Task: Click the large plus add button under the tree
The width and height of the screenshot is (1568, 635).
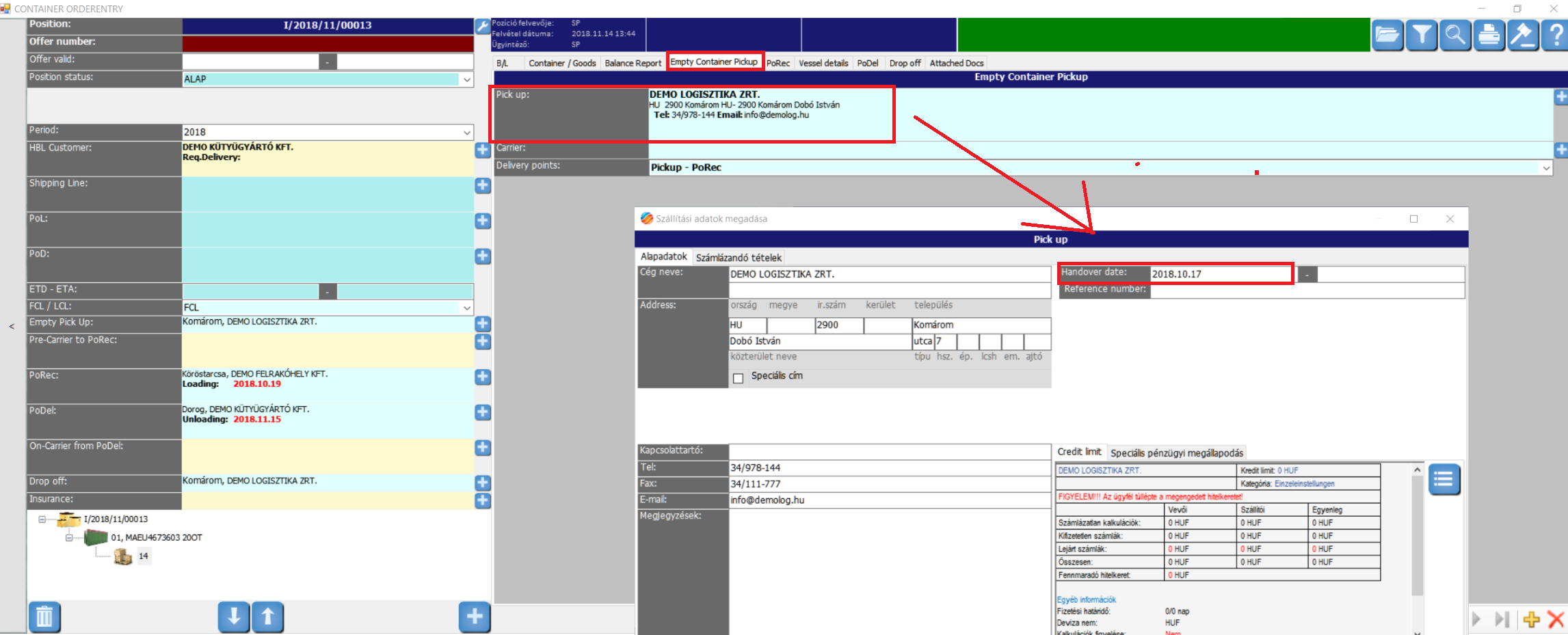Action: (x=475, y=617)
